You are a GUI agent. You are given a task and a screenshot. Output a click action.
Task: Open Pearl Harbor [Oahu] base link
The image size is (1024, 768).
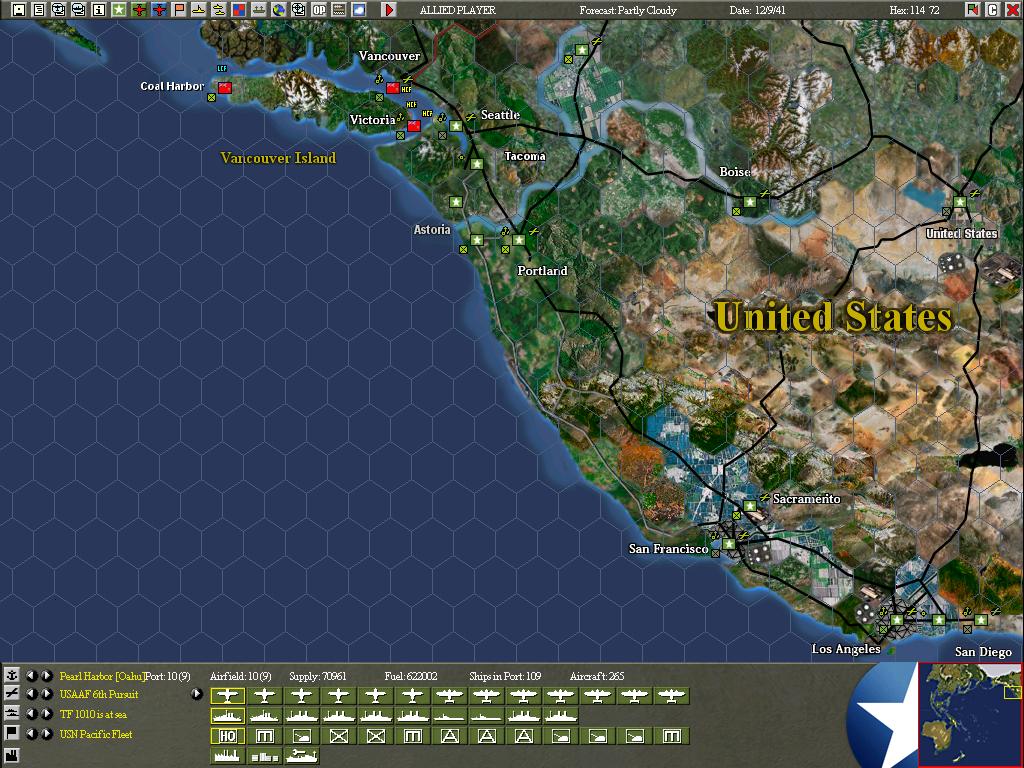click(x=103, y=676)
